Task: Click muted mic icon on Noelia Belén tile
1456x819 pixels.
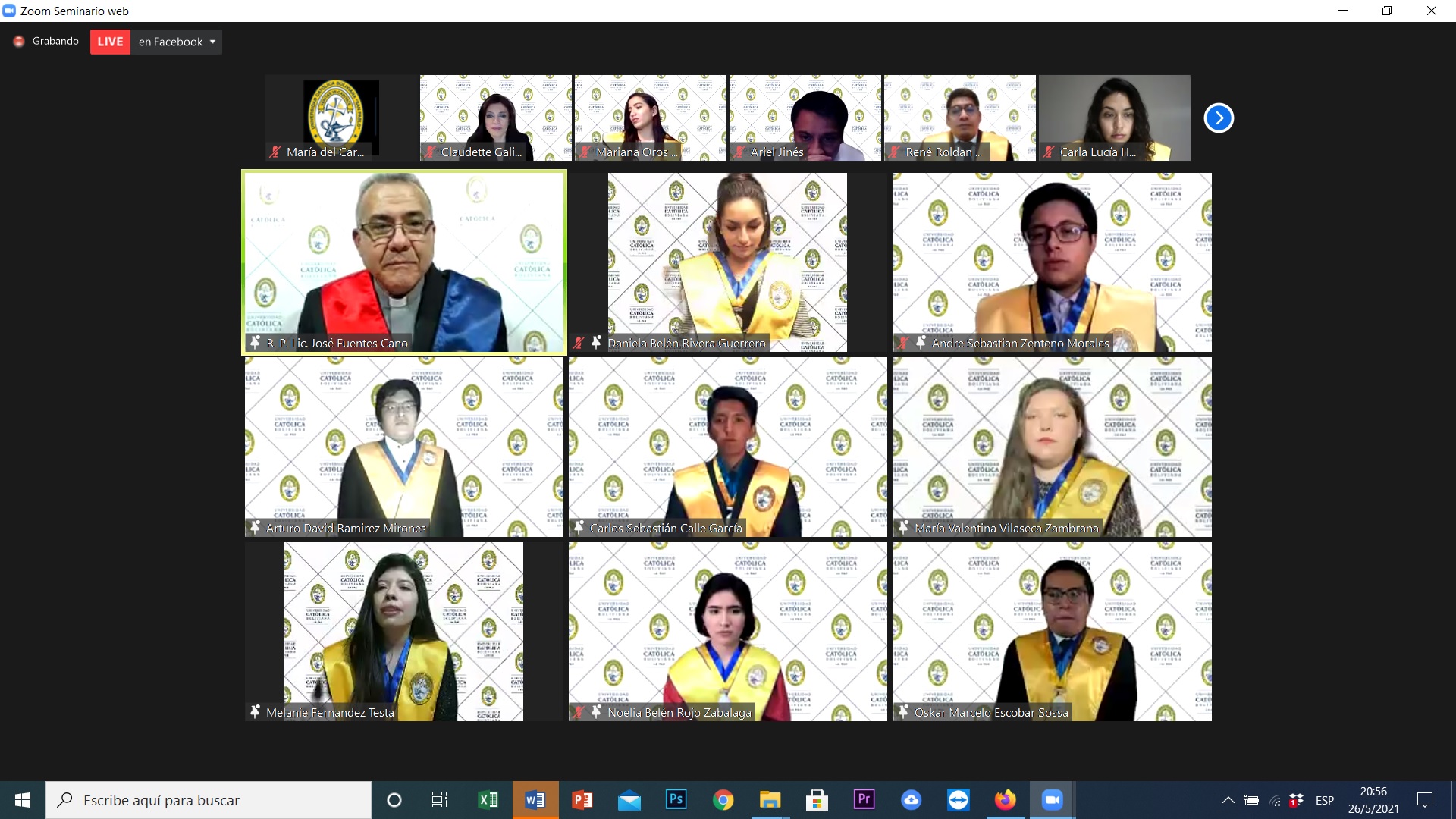Action: pos(579,712)
